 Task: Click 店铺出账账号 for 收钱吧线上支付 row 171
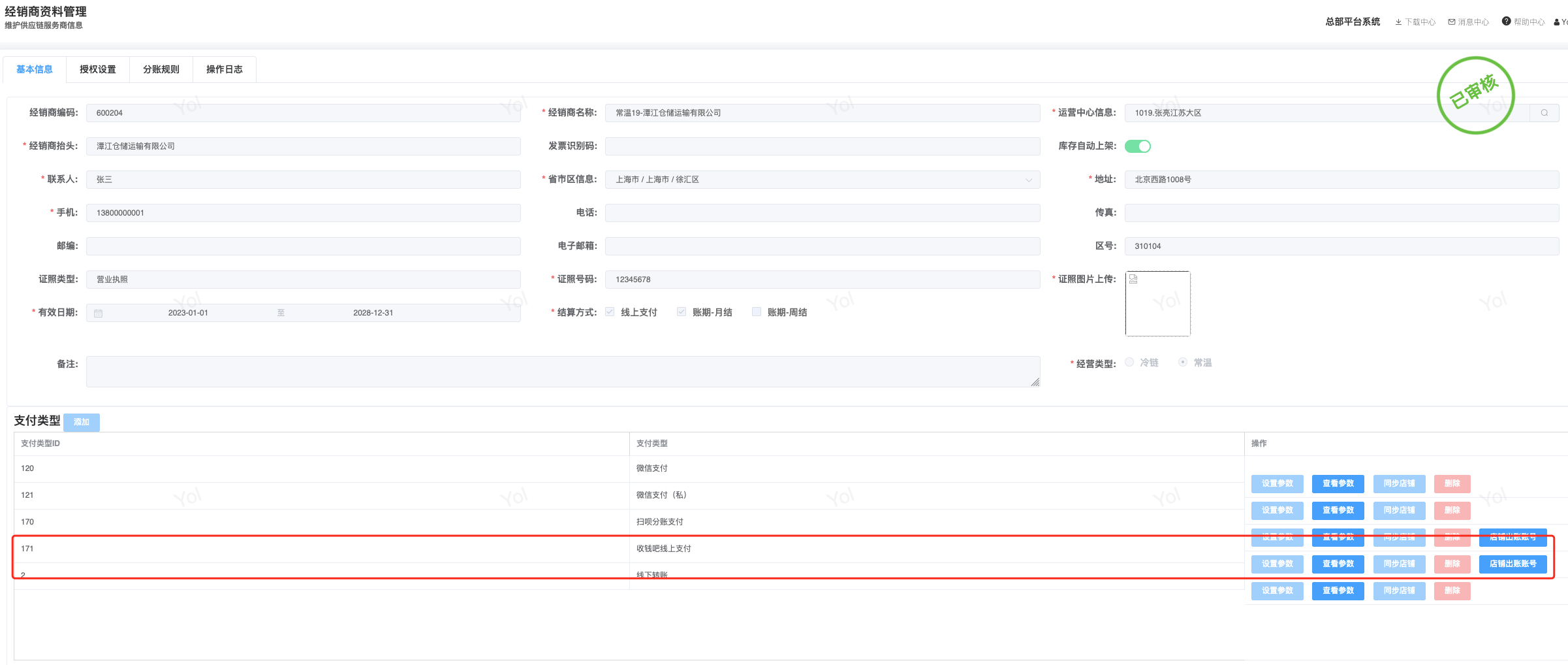[x=1513, y=564]
